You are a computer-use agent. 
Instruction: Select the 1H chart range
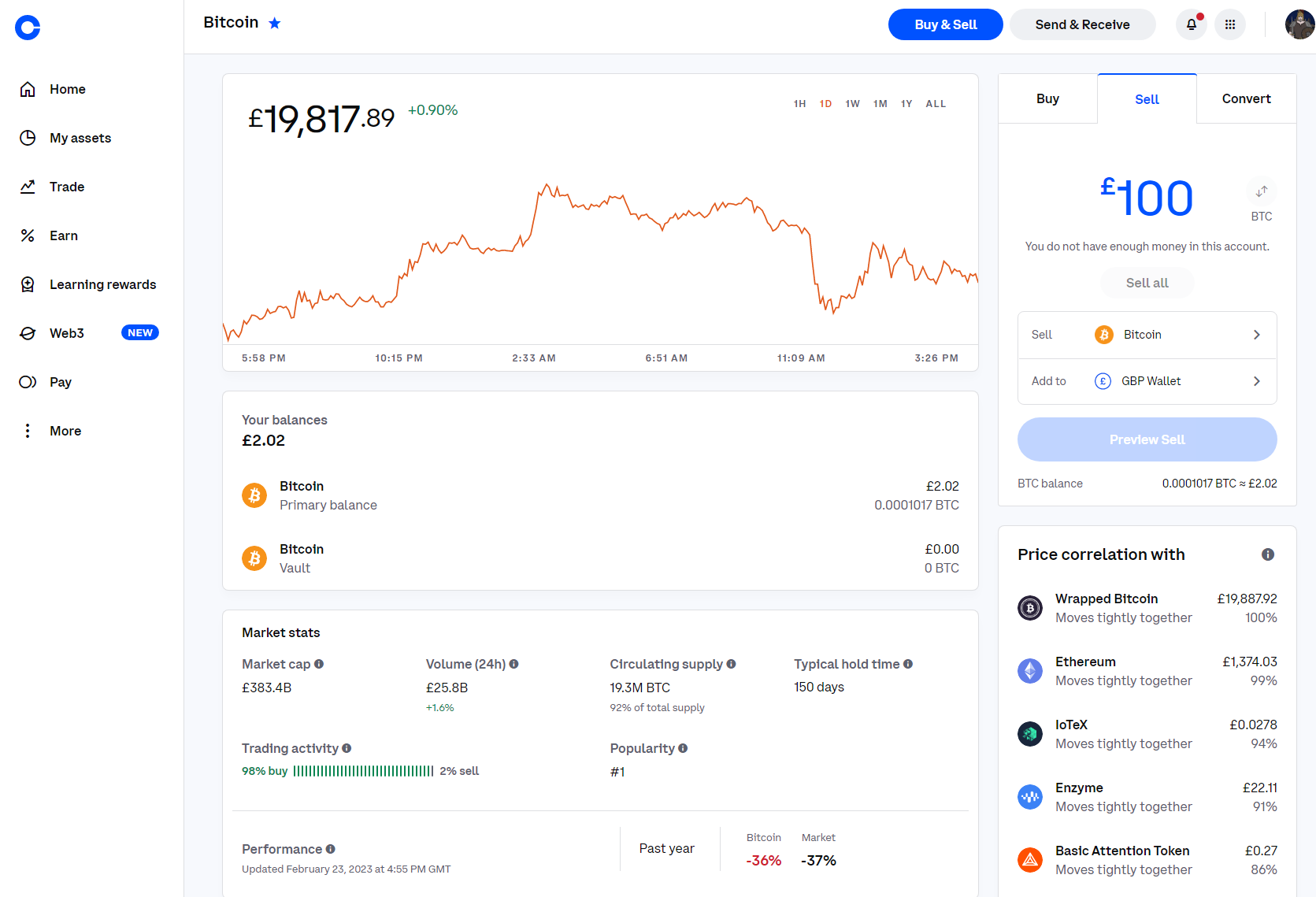[800, 104]
